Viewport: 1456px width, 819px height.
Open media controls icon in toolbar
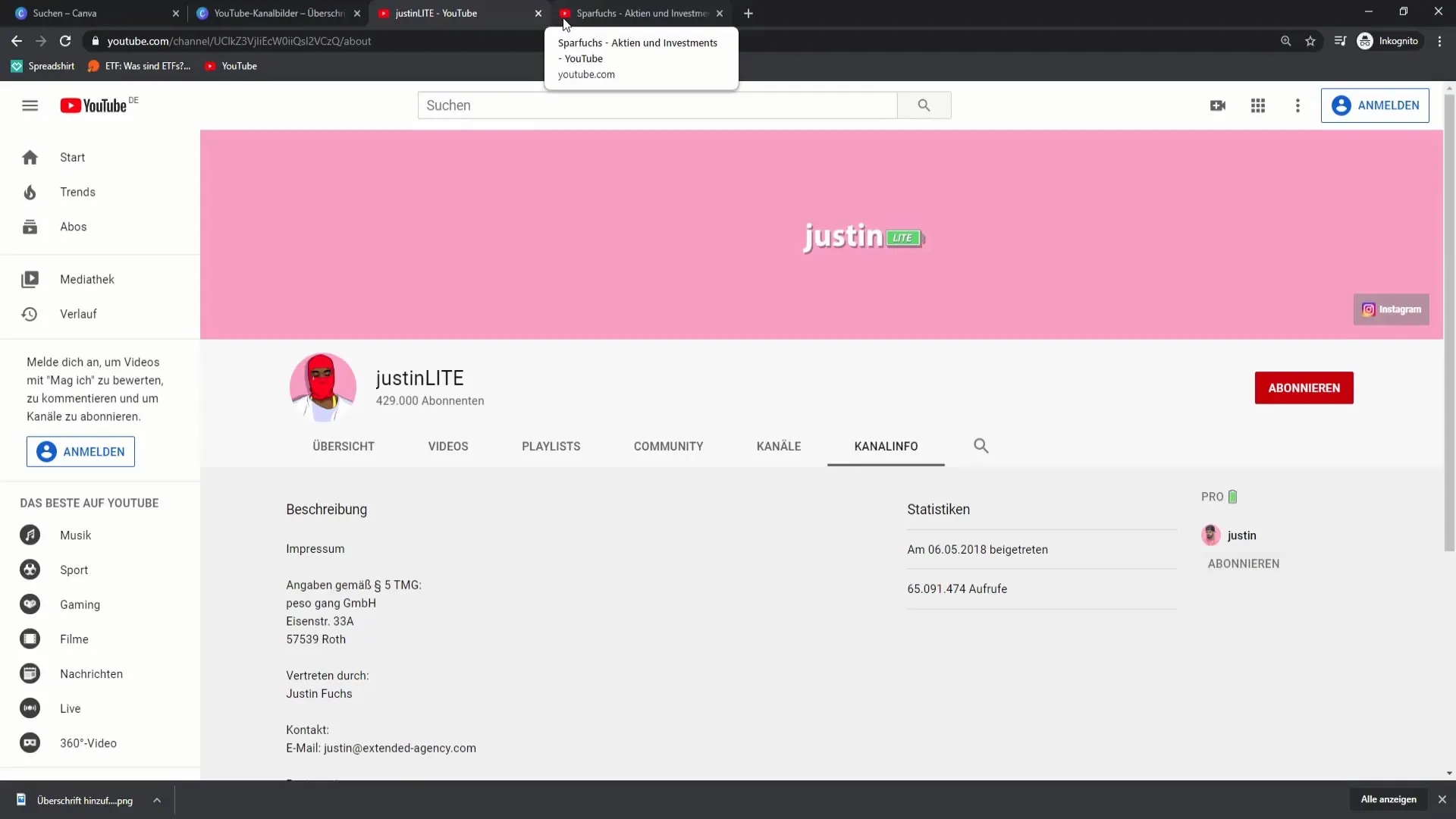point(1340,41)
